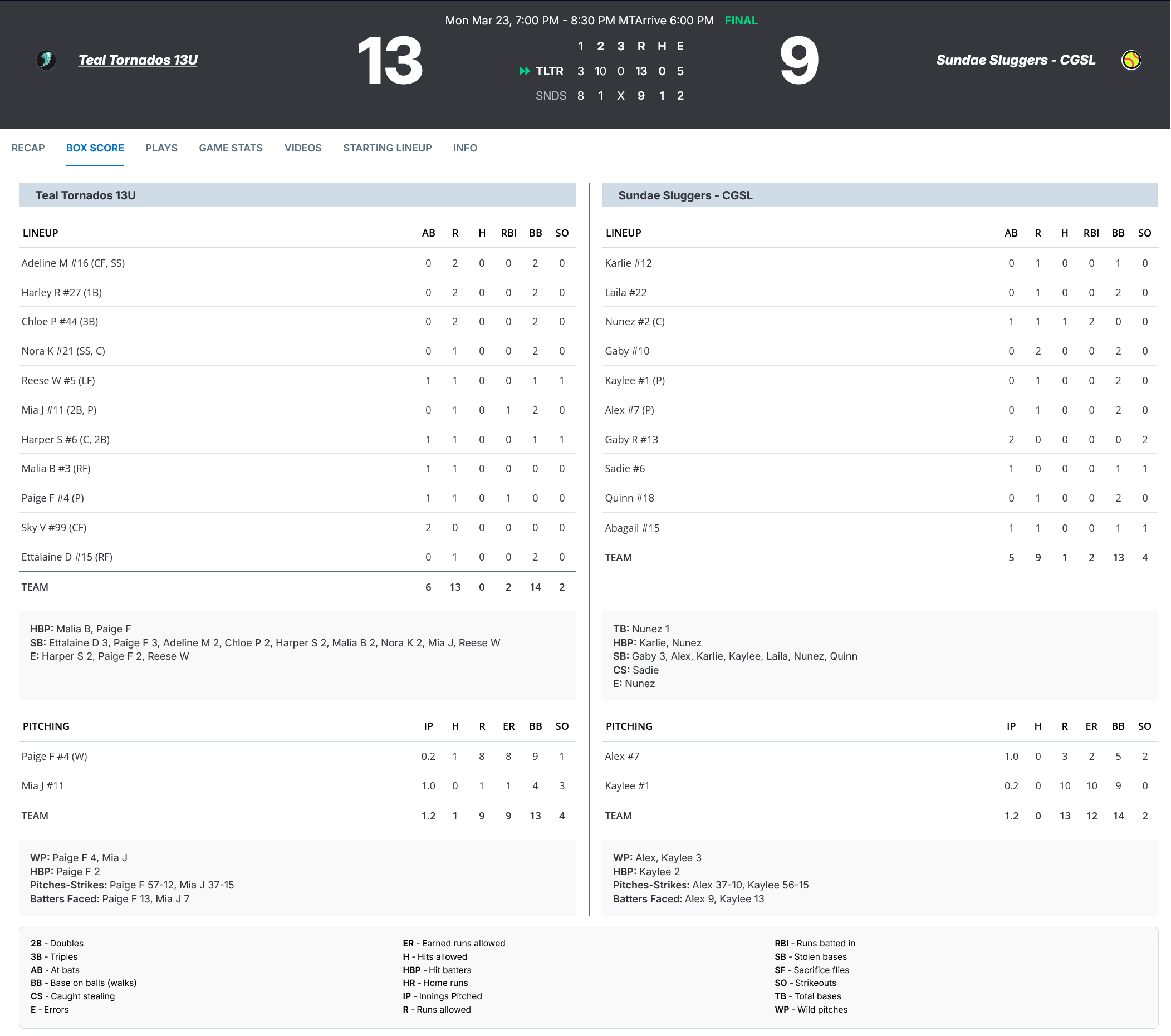
Task: Select player Nunez #2 (C) row
Action: point(634,321)
